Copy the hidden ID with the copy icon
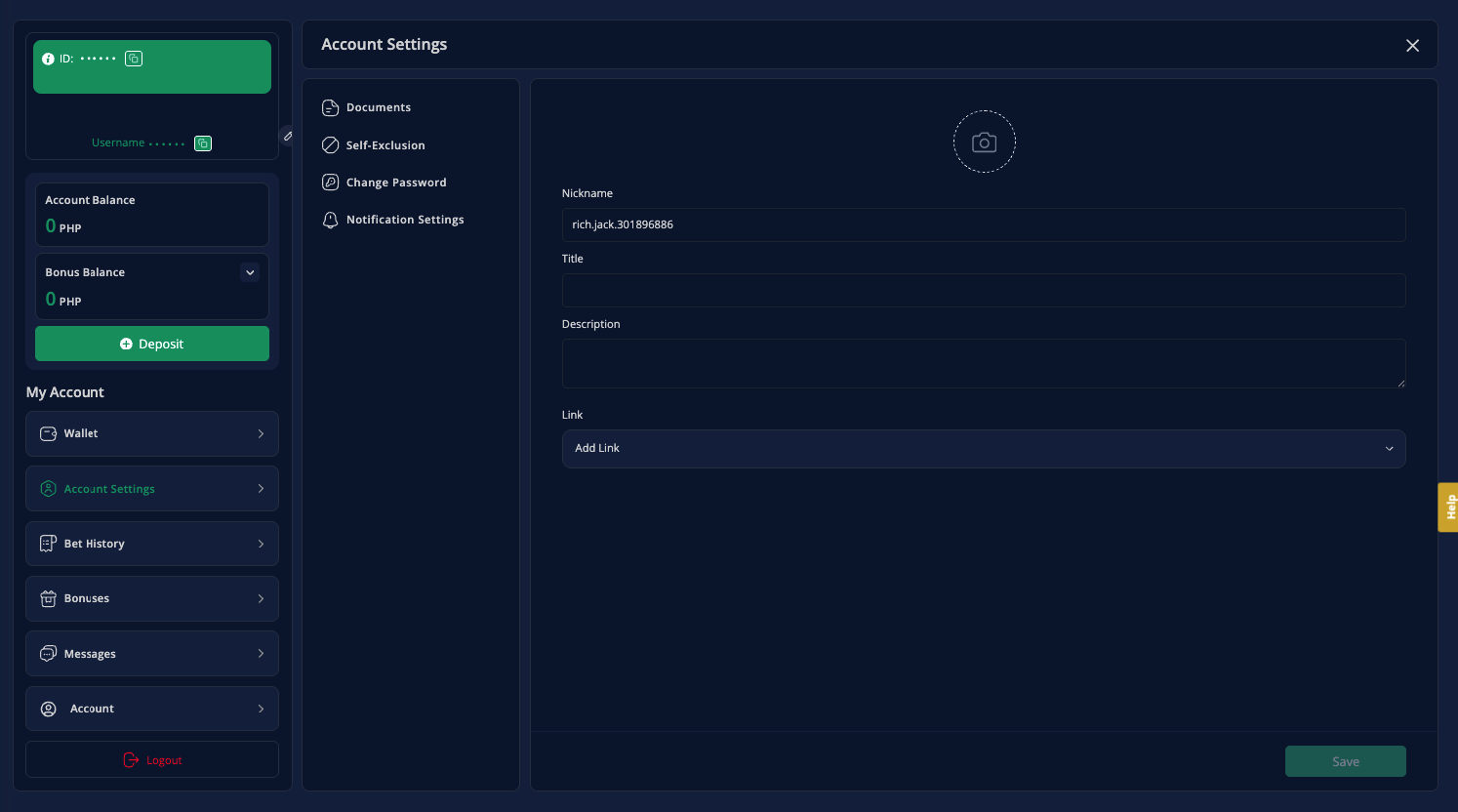 [134, 59]
